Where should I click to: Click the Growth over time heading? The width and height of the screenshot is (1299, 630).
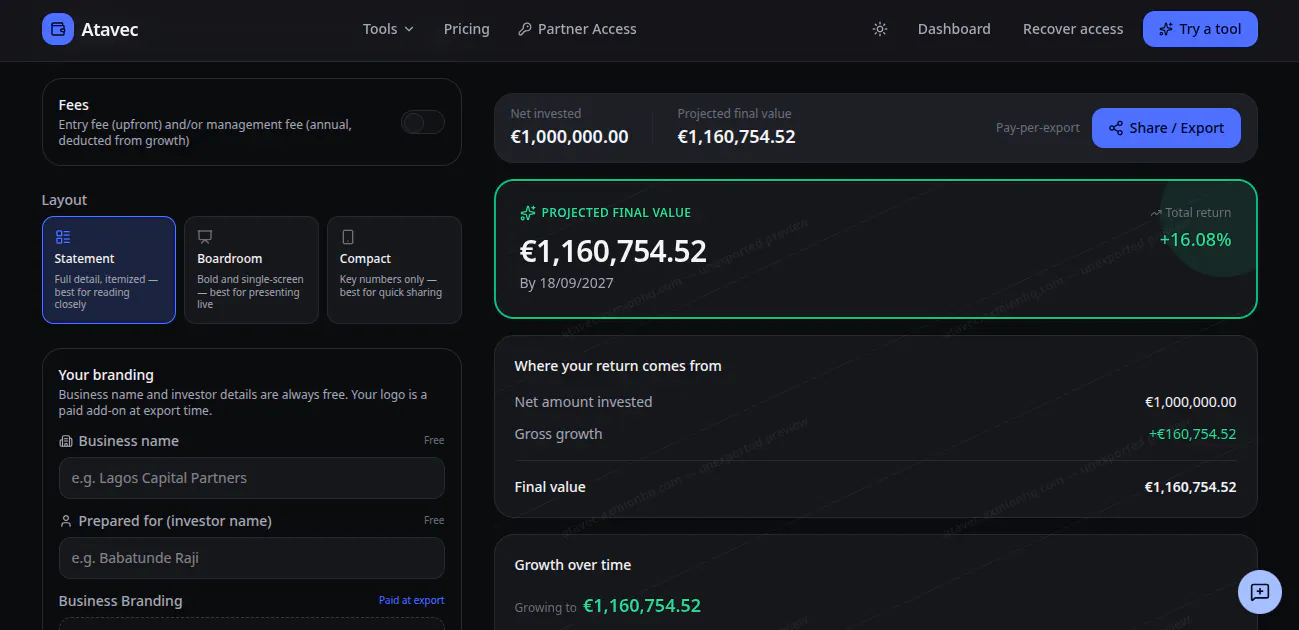click(573, 565)
